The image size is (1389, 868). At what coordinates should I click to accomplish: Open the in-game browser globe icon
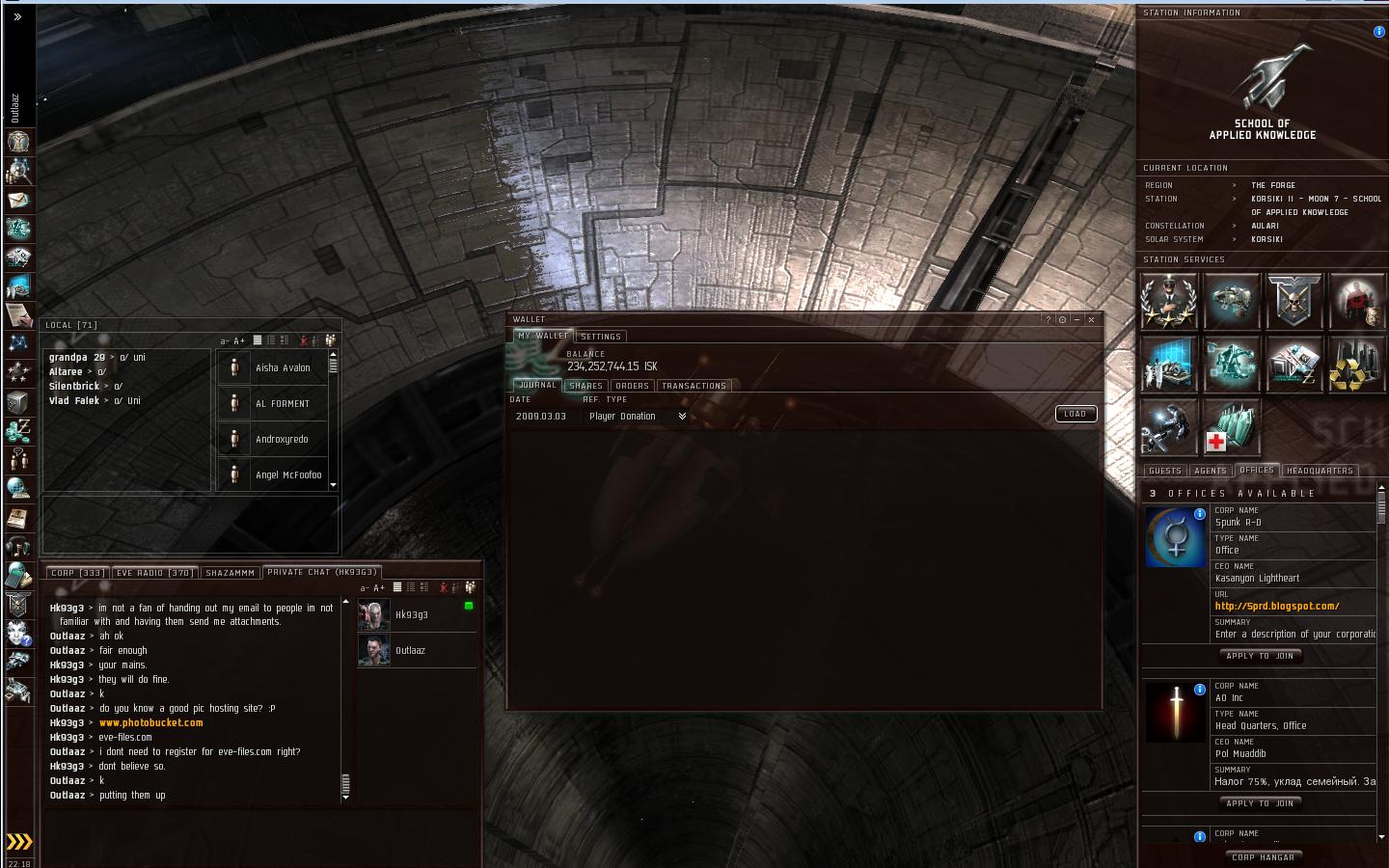coord(19,488)
